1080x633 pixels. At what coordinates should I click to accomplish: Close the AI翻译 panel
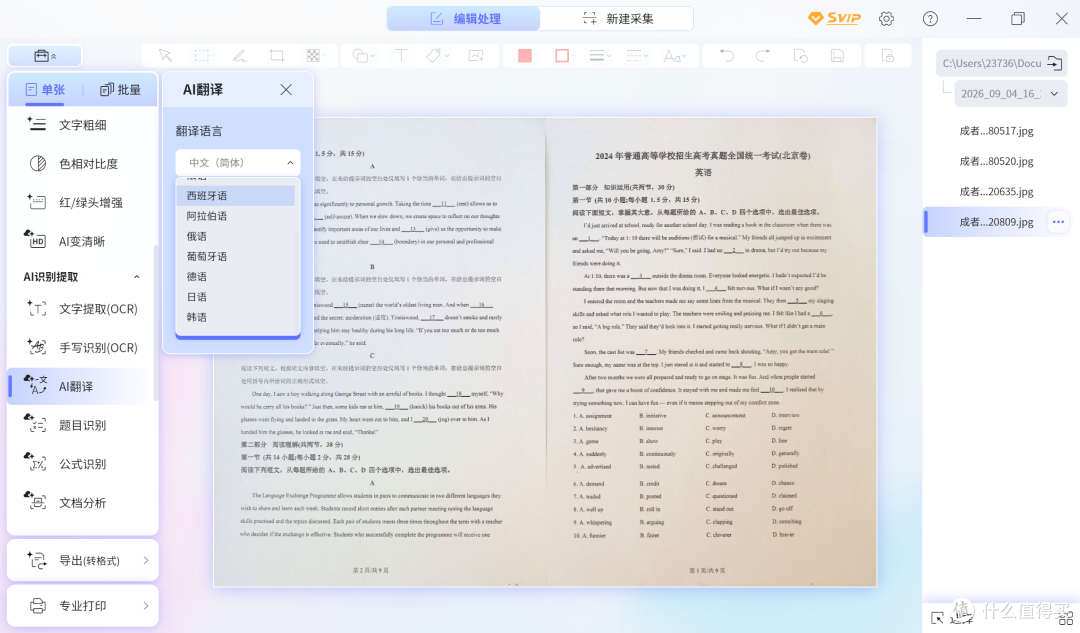tap(286, 90)
